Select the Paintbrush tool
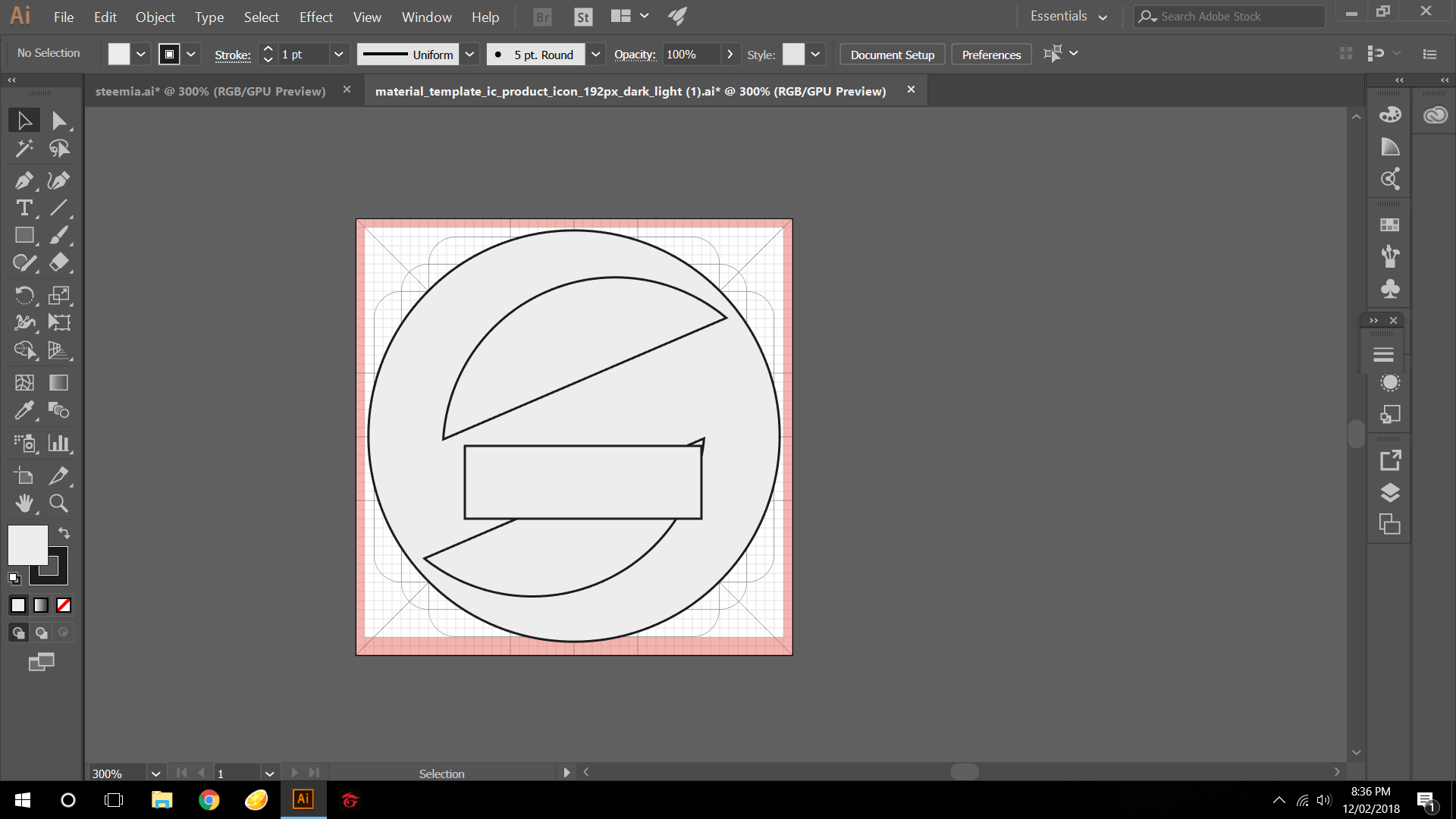Screen dimensions: 1456x819 point(59,235)
